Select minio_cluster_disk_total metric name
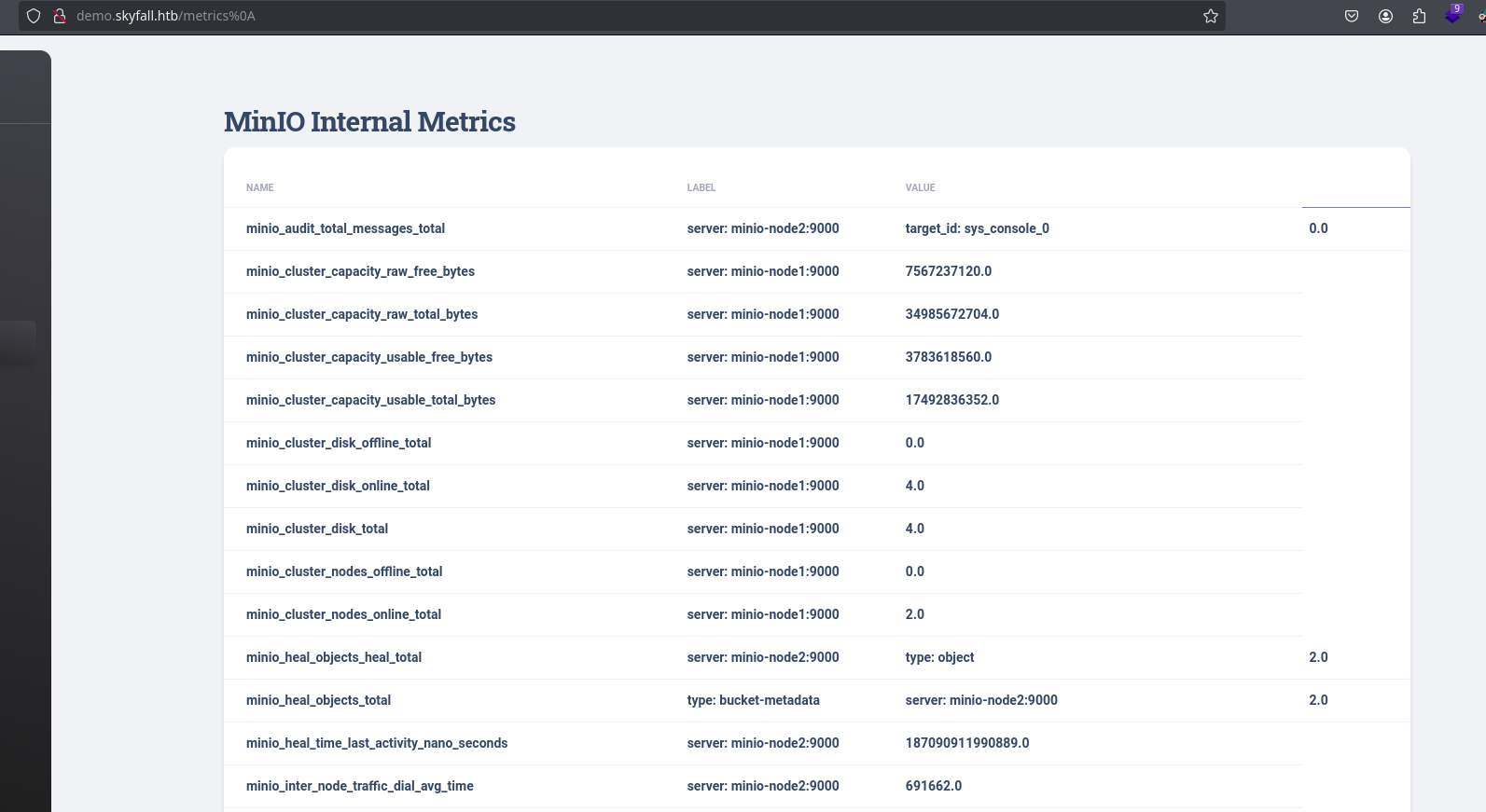1486x812 pixels. point(317,529)
